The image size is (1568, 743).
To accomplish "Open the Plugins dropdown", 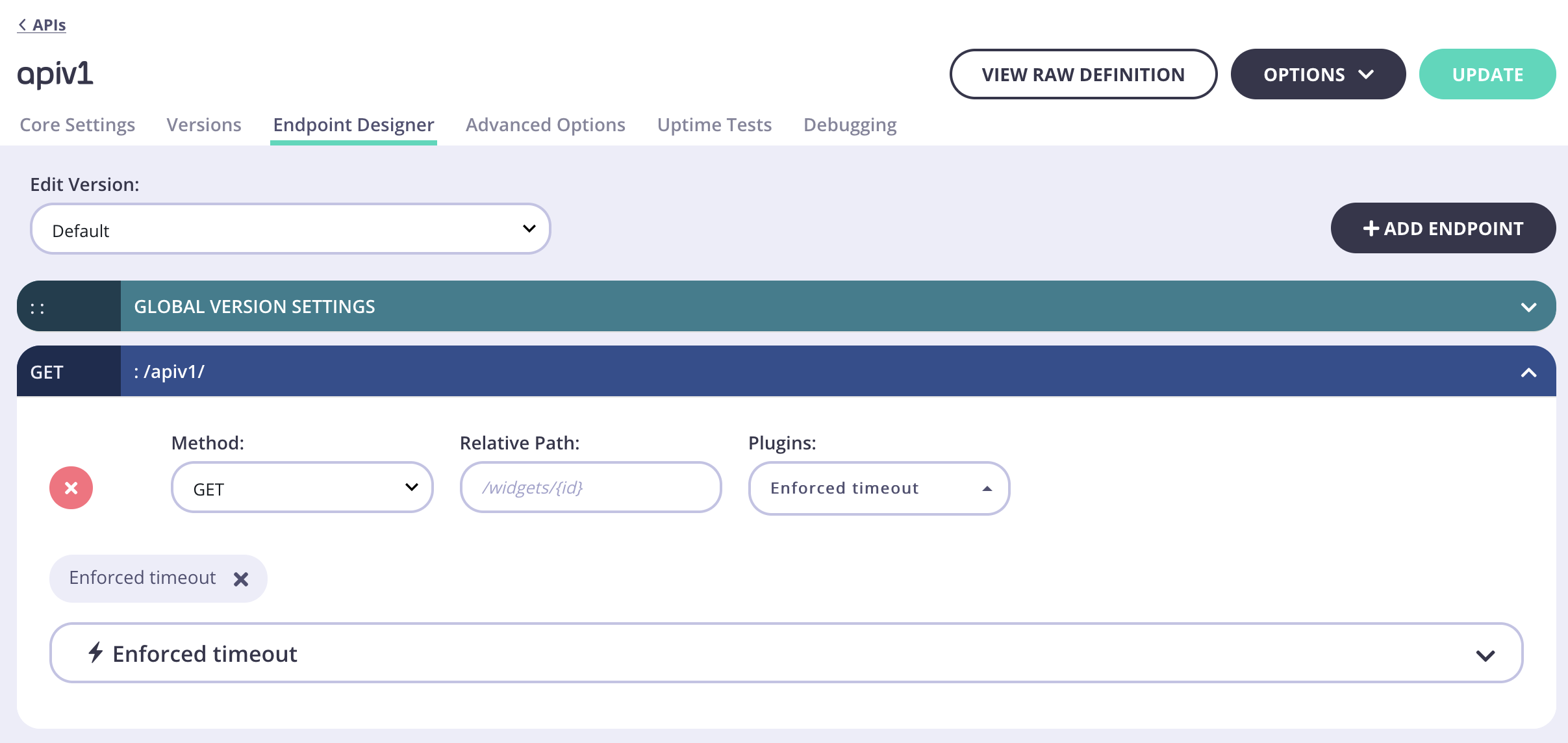I will point(879,488).
